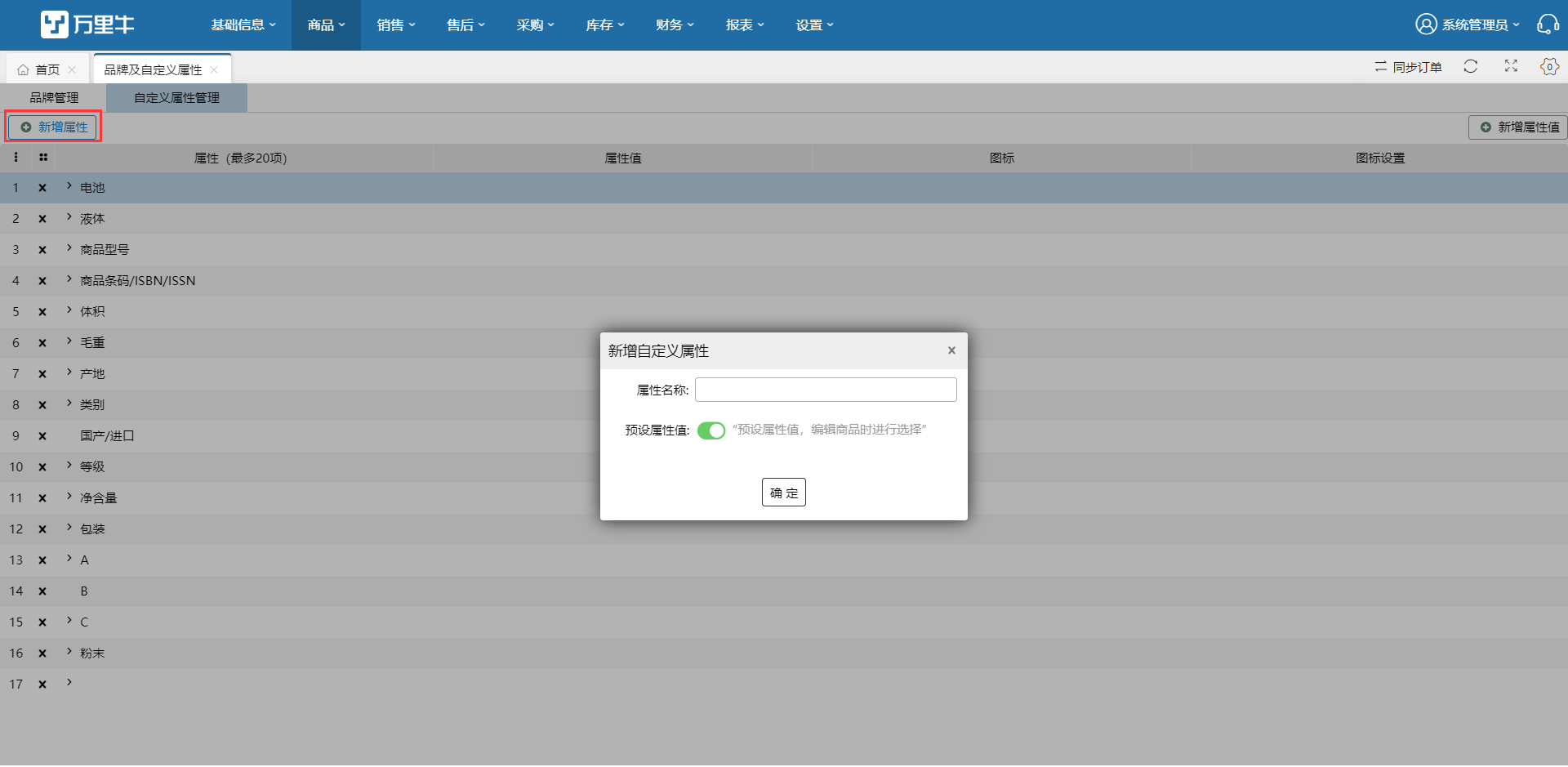Delete the 净含量 attribute row

click(x=42, y=498)
